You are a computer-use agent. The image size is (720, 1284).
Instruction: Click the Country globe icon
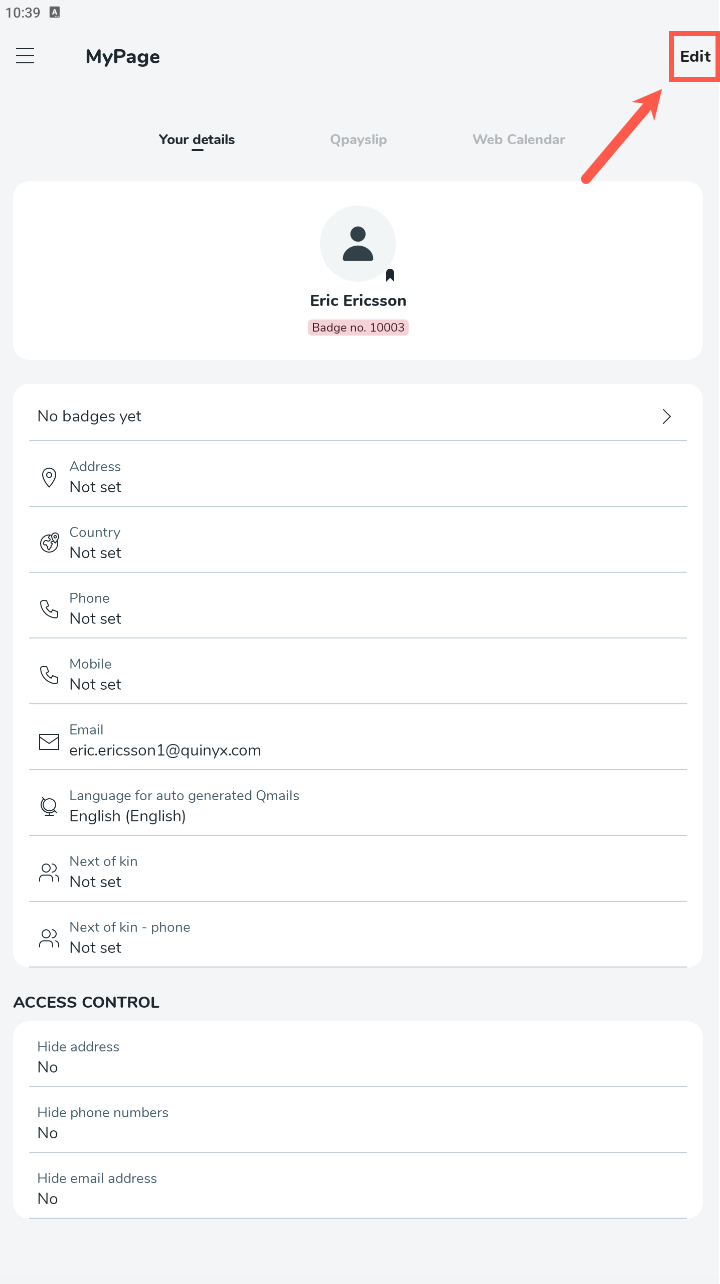(x=49, y=543)
